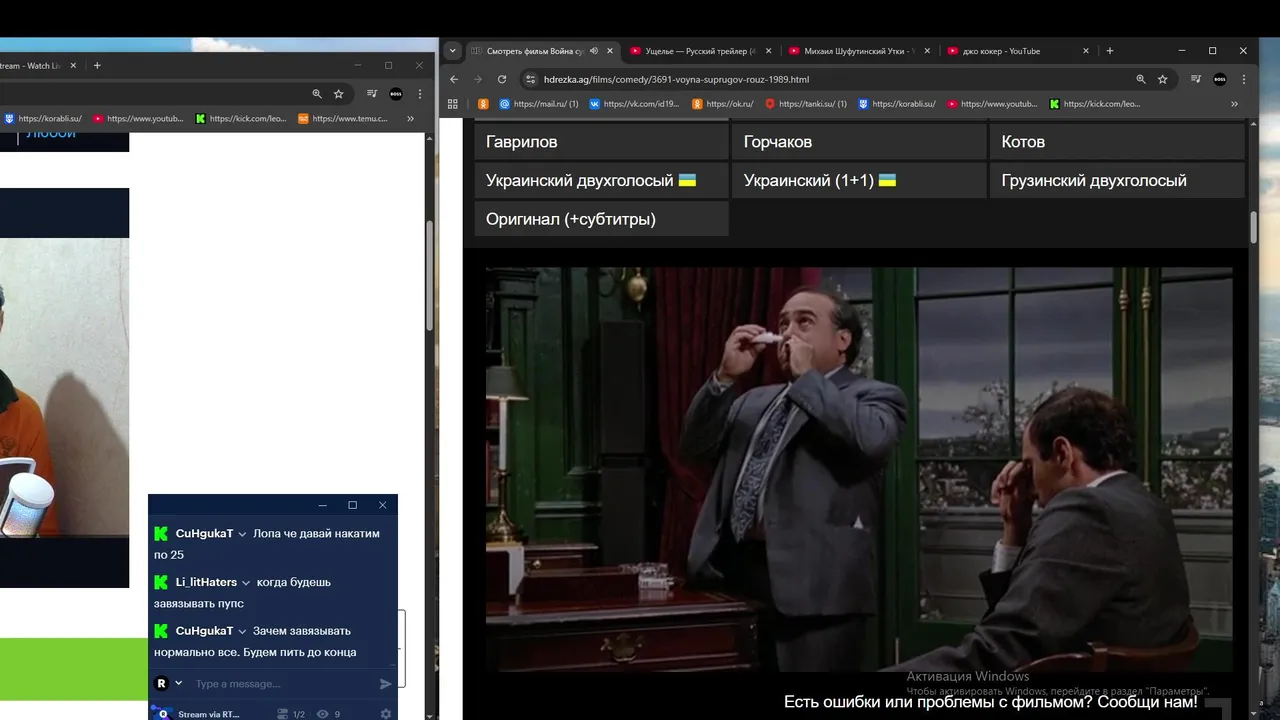Switch to Михаил Шуфутинский Утки tab
The width and height of the screenshot is (1280, 720).
coord(859,51)
